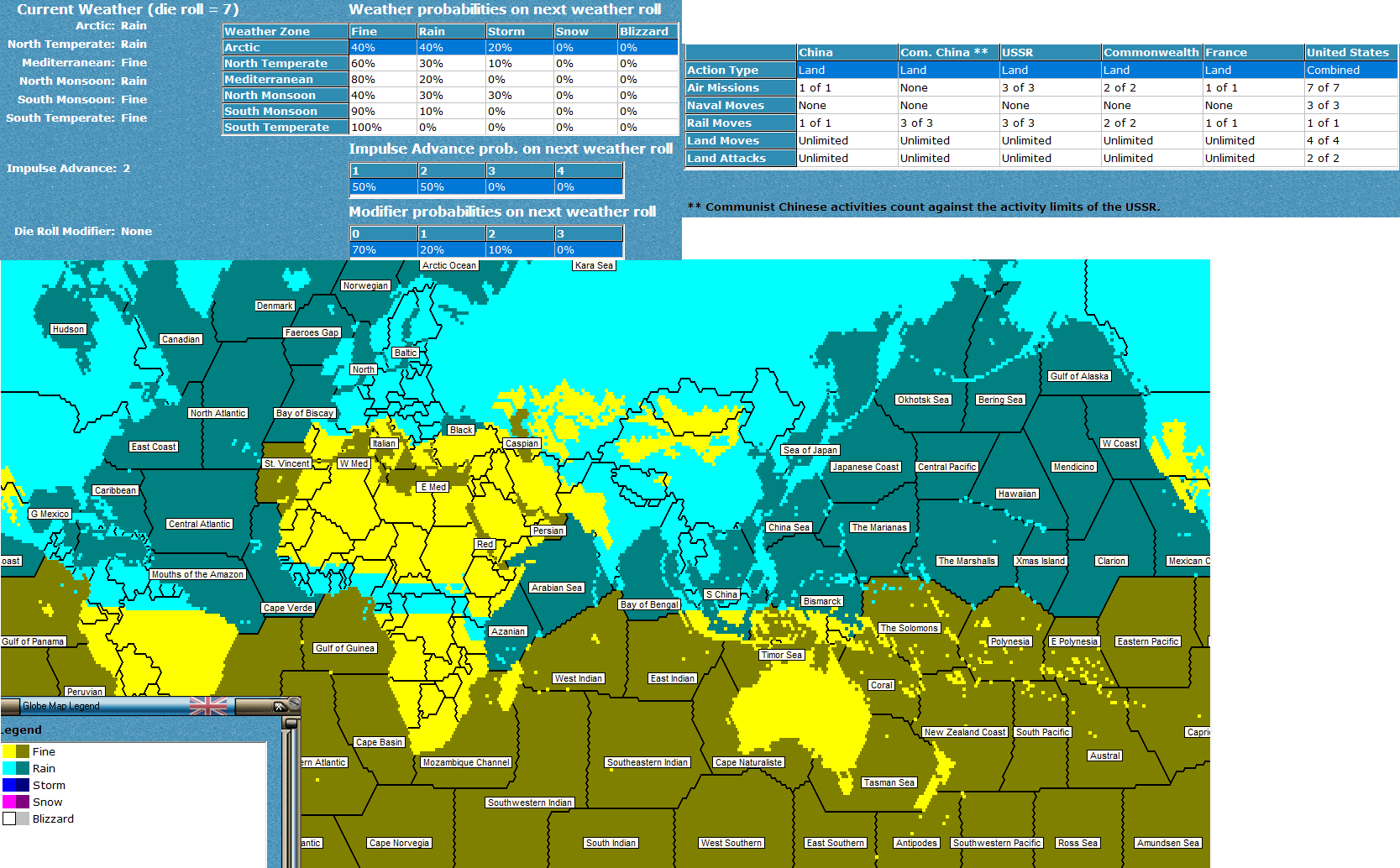Click the Tasman Sea label
The height and width of the screenshot is (868, 1400).
coord(889,782)
